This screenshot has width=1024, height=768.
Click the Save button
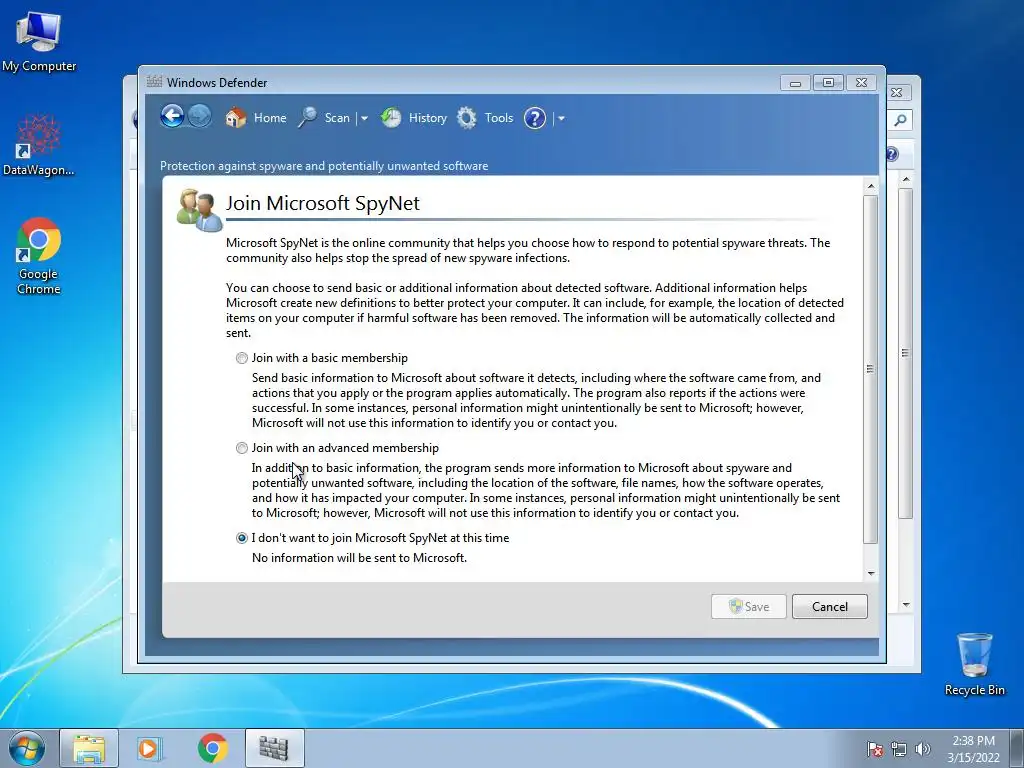(748, 607)
